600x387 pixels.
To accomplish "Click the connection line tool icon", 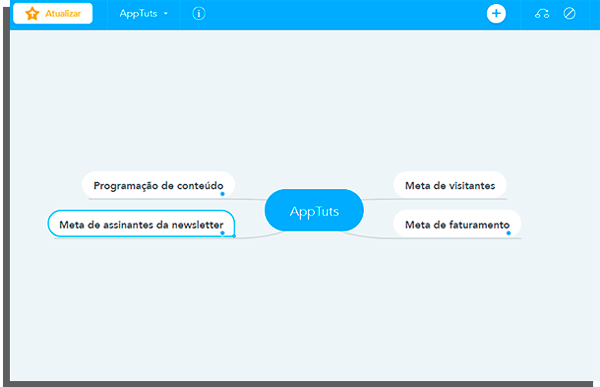I will (x=542, y=14).
